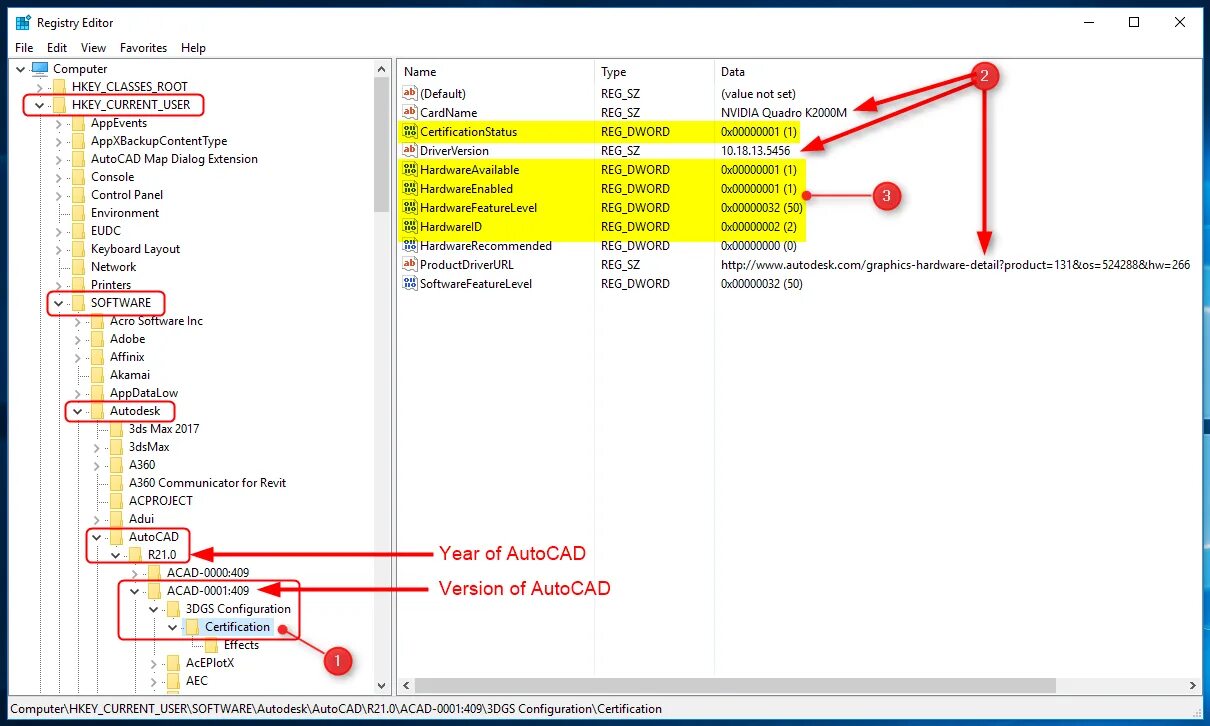This screenshot has width=1210, height=726.
Task: Expand the ACAD-0000:409 key
Action: [134, 573]
